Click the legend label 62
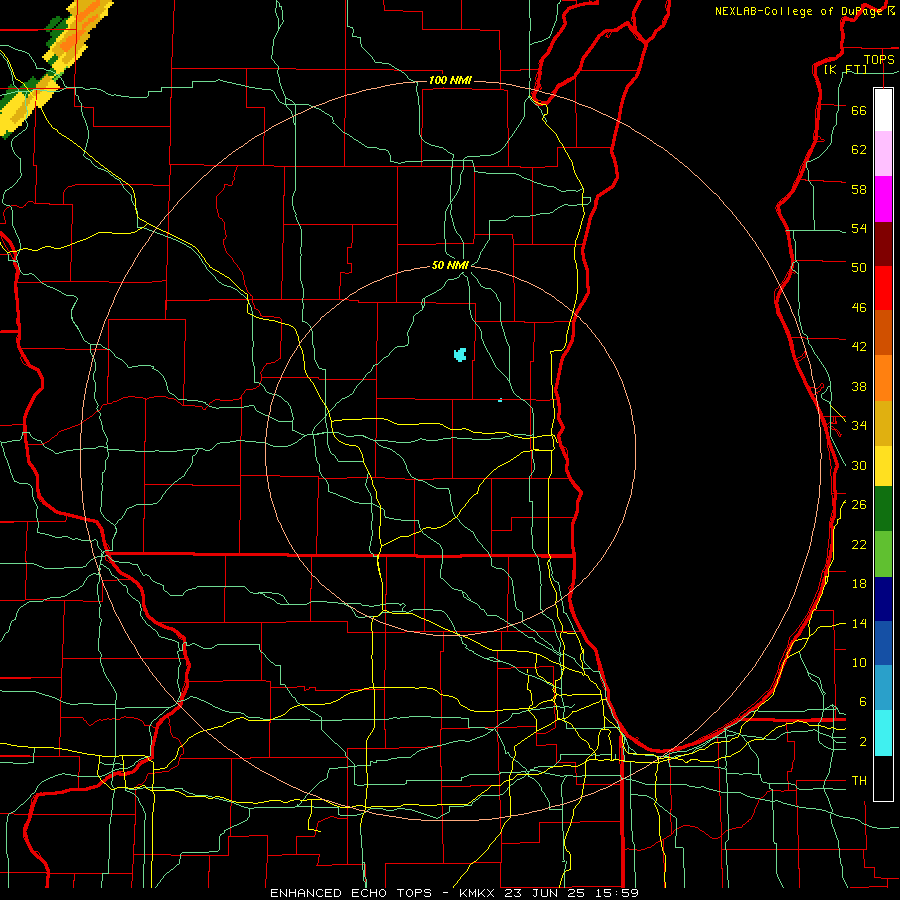900x900 pixels. tap(859, 150)
